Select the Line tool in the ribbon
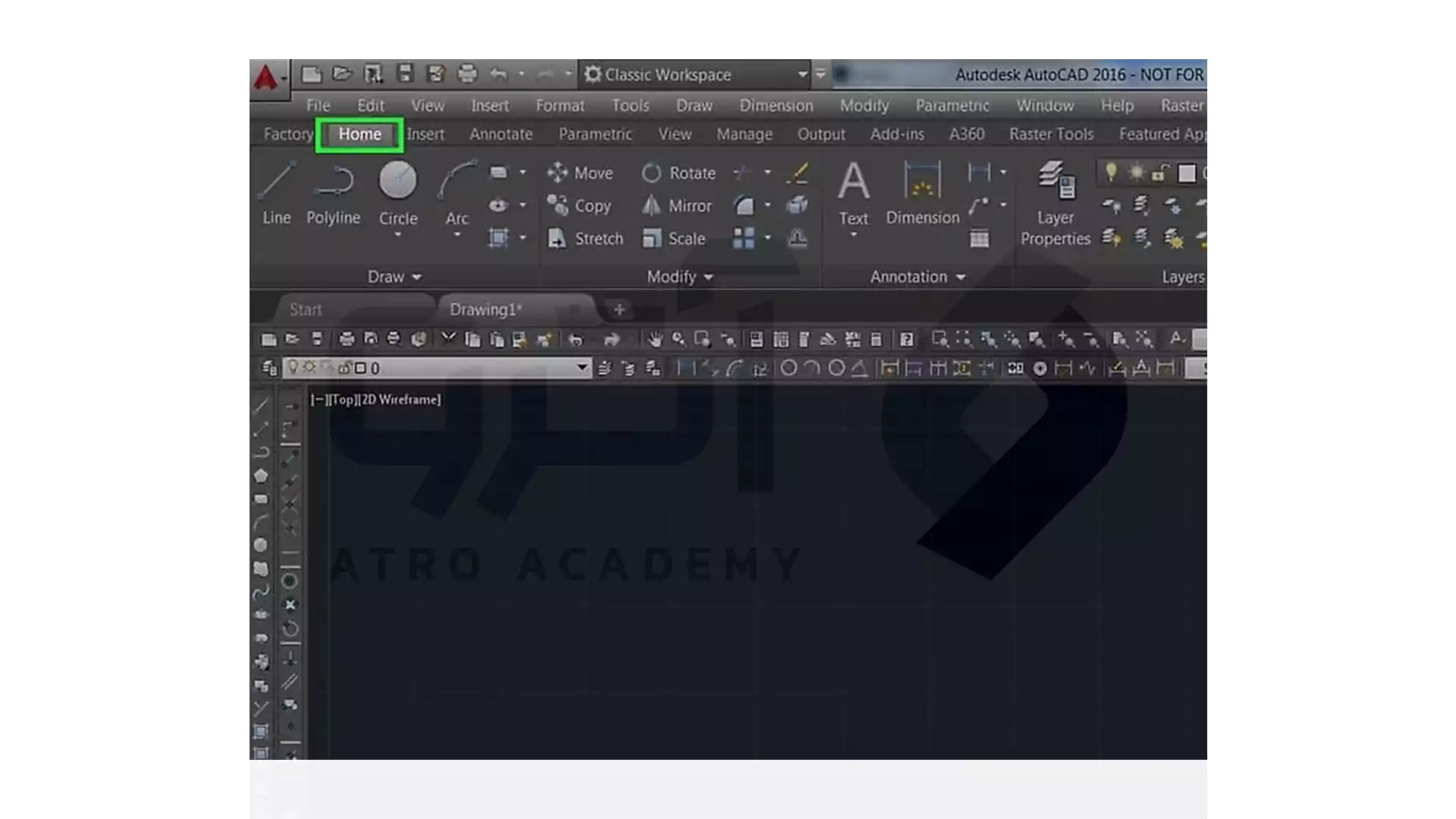 [277, 193]
